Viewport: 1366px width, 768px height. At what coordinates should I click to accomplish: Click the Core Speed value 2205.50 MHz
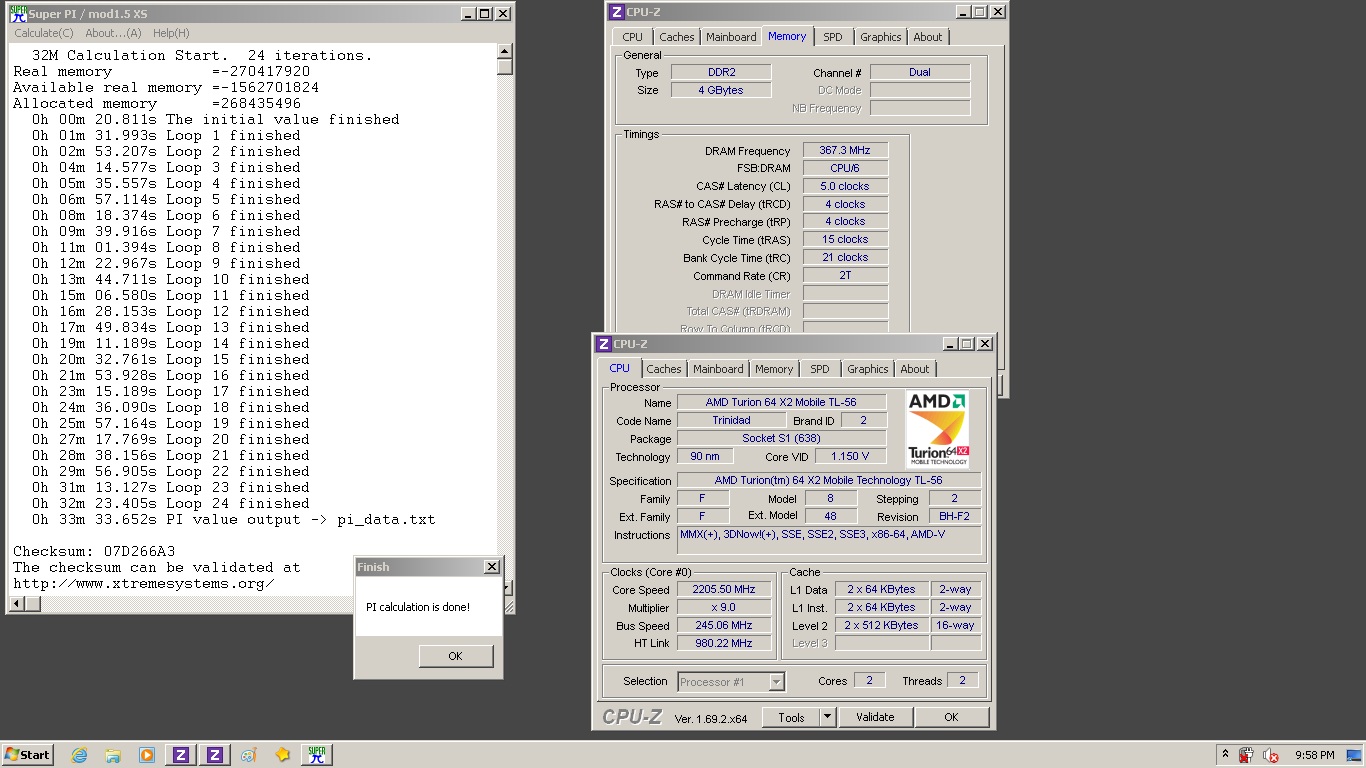[x=724, y=590]
